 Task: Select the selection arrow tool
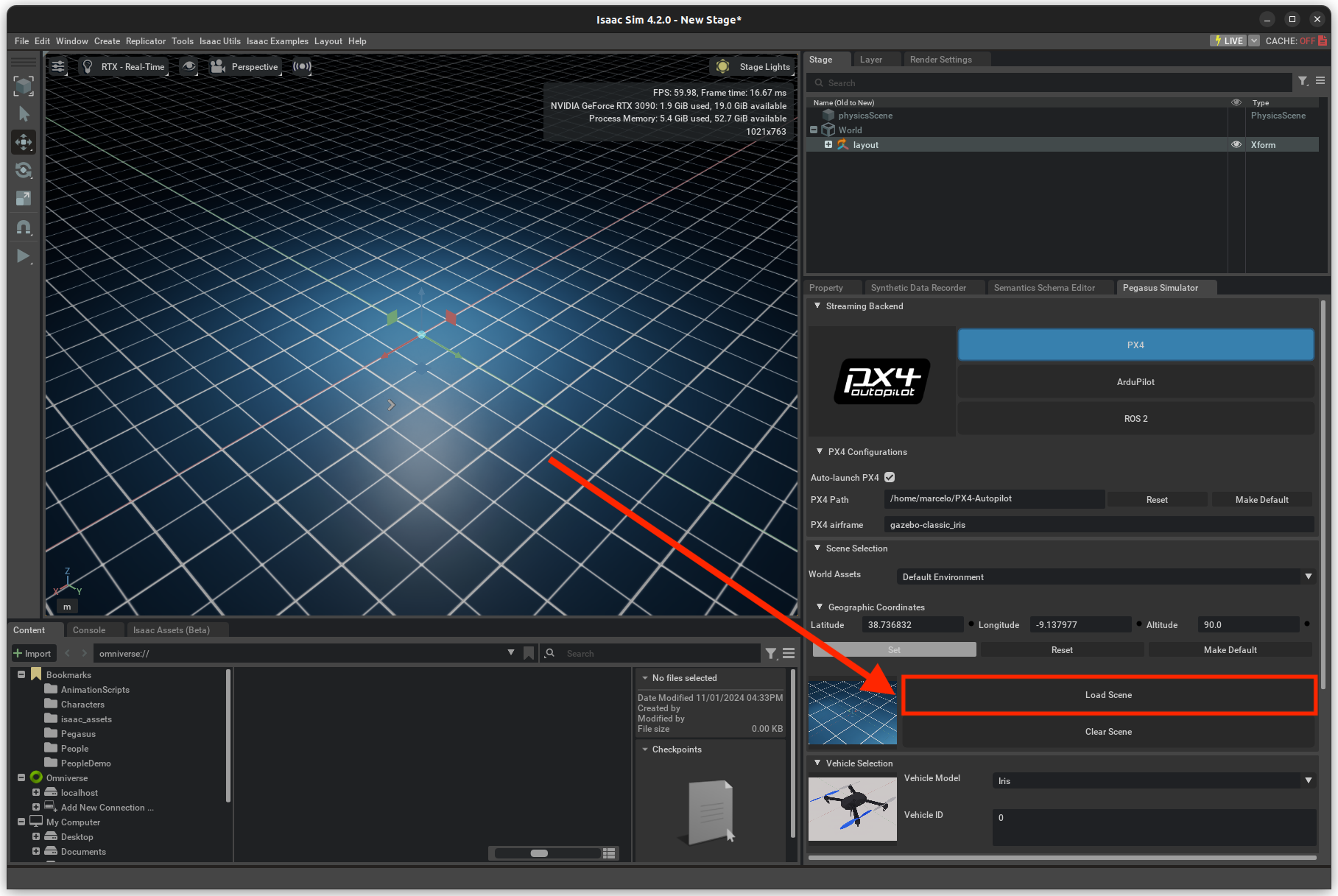[24, 114]
